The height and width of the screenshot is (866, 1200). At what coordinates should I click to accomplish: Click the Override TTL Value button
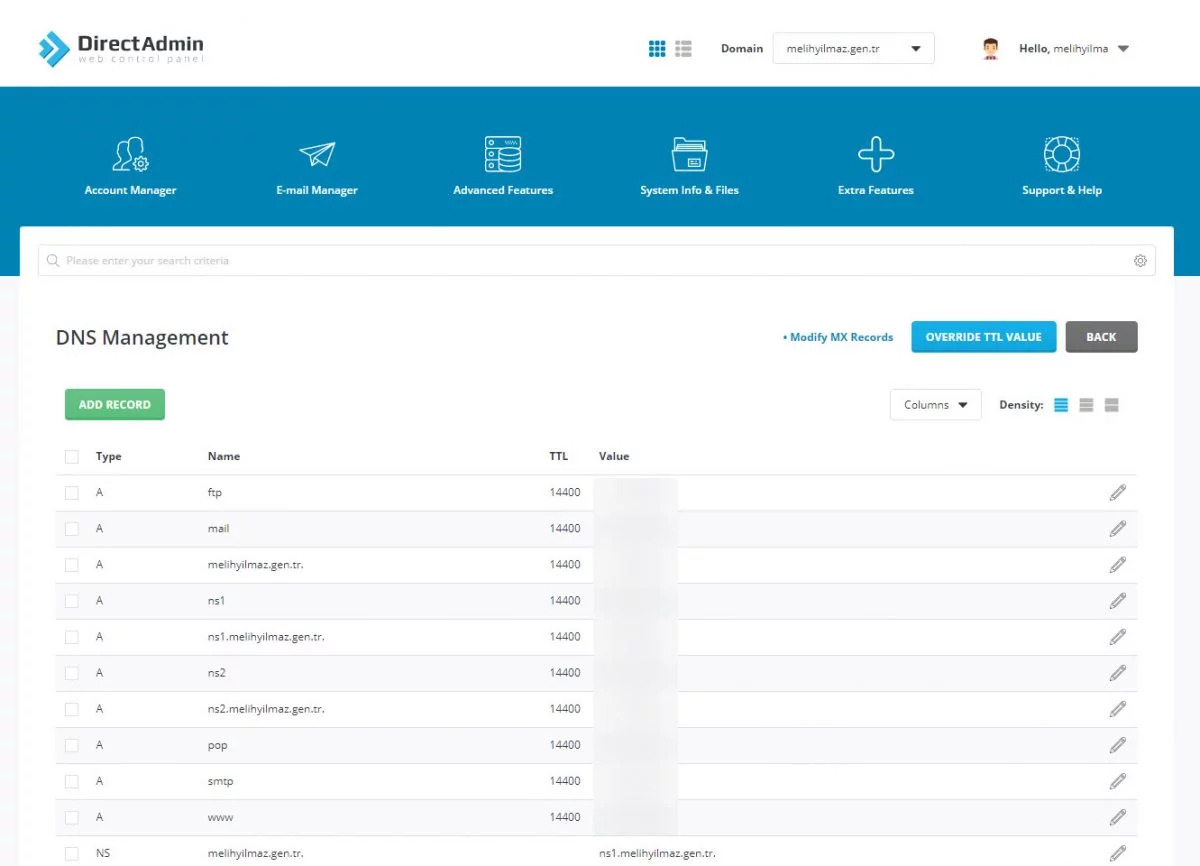point(983,337)
